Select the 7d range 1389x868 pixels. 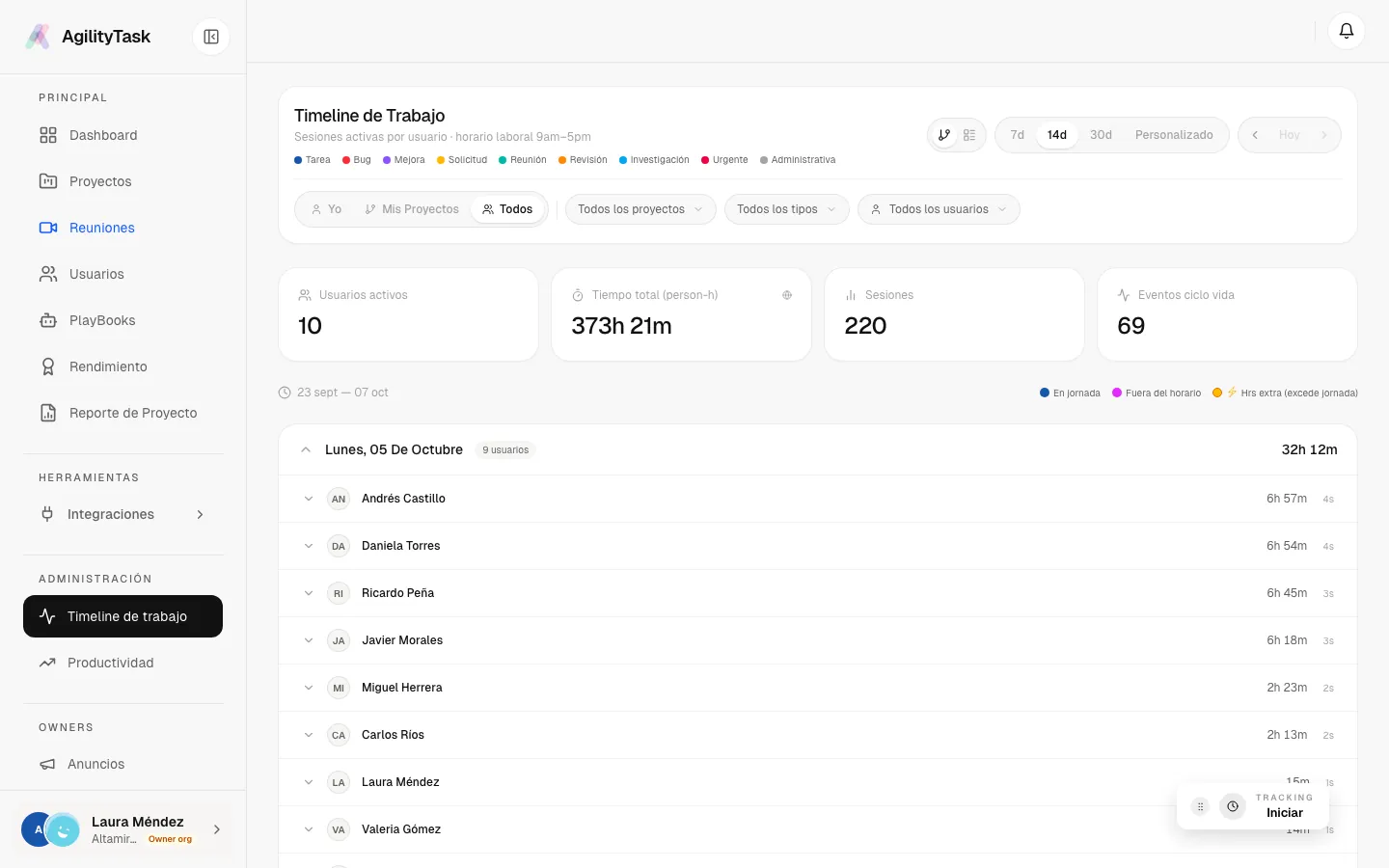point(1017,135)
